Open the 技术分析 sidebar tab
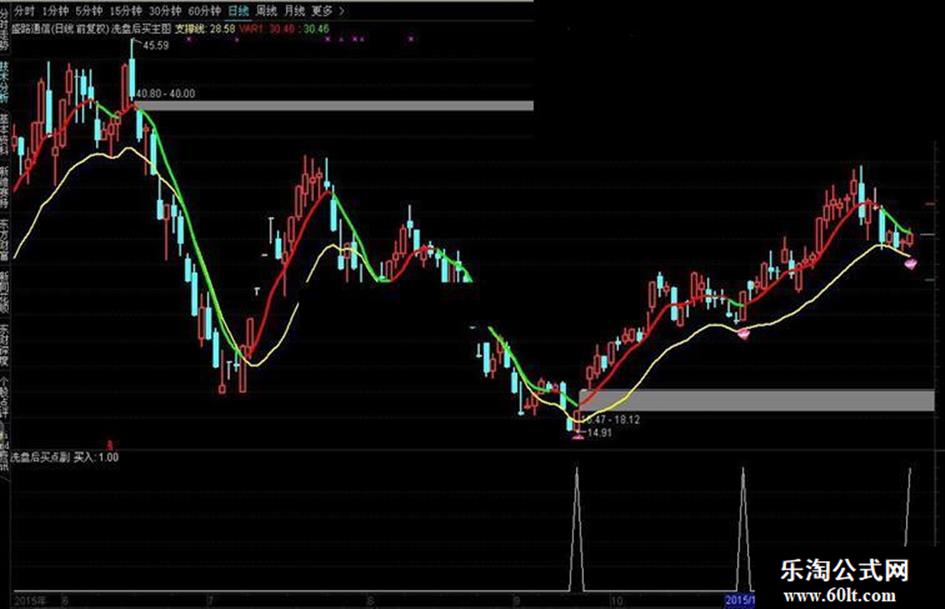The height and width of the screenshot is (609, 945). [5, 81]
